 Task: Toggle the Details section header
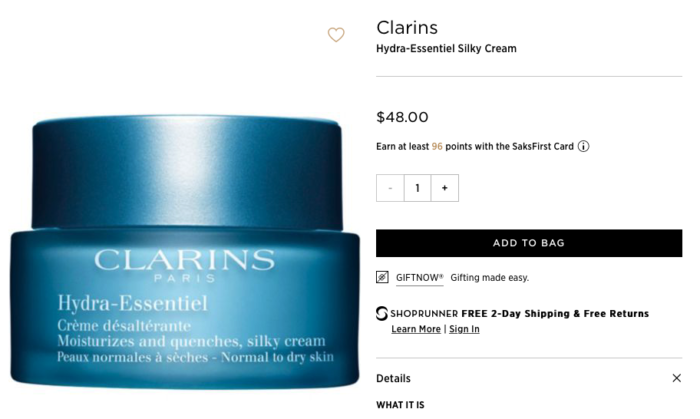[529, 378]
